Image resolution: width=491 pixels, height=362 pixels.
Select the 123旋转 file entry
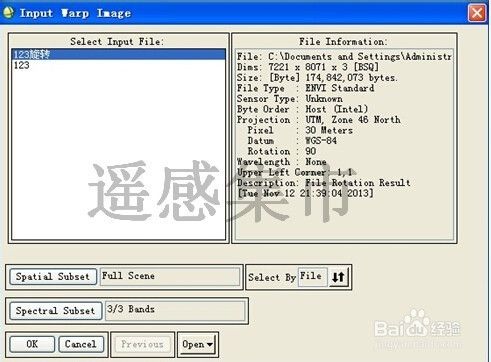(118, 54)
